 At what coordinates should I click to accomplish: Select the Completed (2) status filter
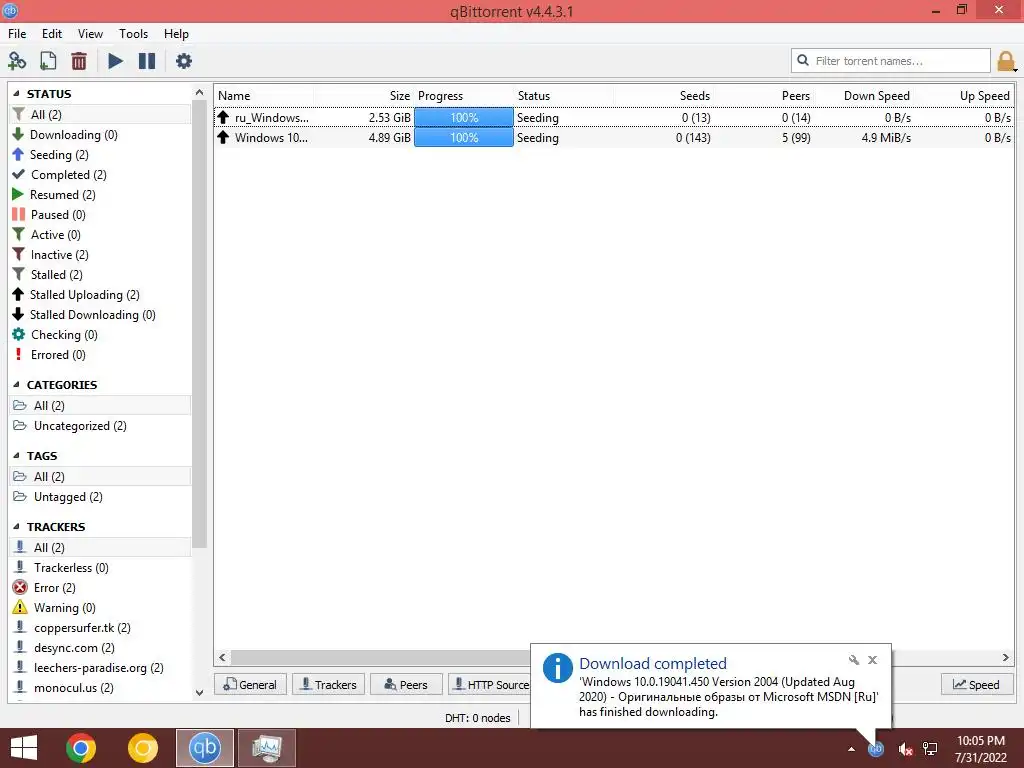pyautogui.click(x=101, y=175)
